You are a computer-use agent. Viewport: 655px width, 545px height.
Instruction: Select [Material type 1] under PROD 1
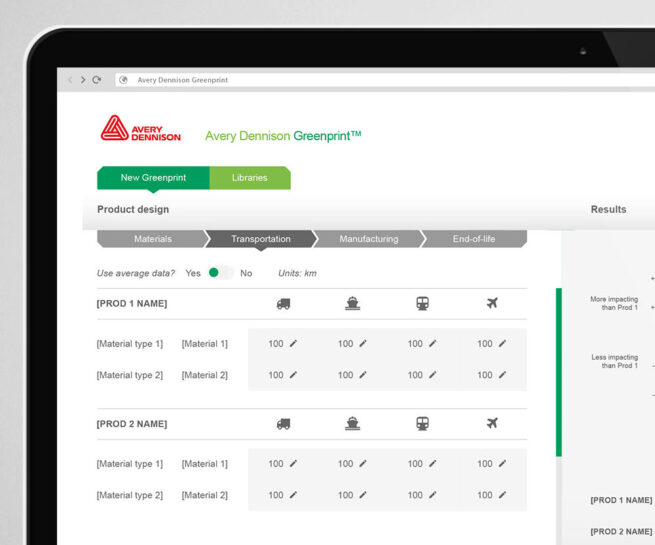pyautogui.click(x=129, y=344)
